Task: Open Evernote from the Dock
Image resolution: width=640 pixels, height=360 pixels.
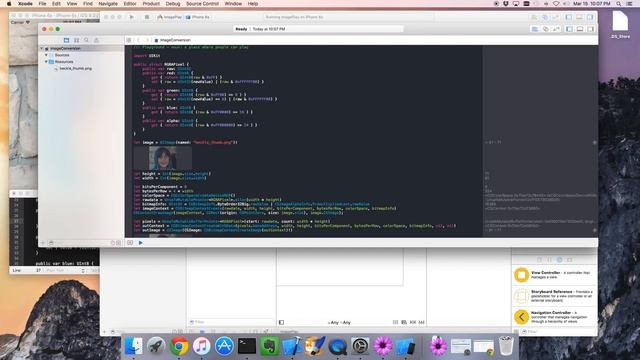Action: point(269,346)
